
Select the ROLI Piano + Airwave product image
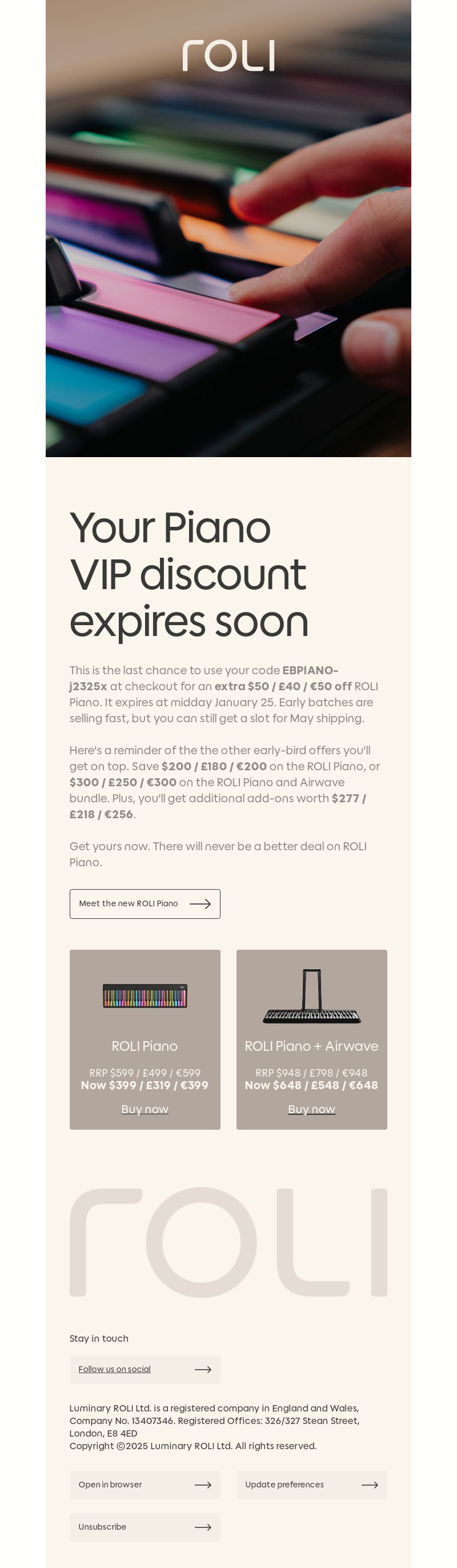tap(311, 996)
